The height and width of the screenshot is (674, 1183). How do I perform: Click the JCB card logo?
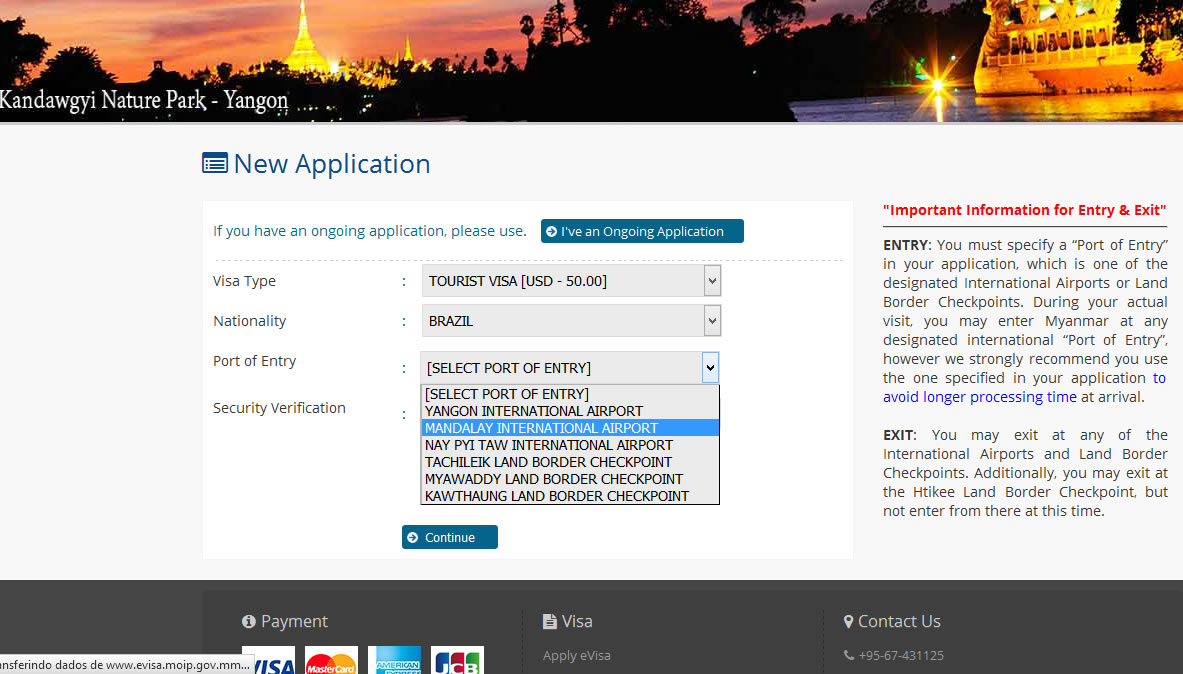tap(457, 662)
